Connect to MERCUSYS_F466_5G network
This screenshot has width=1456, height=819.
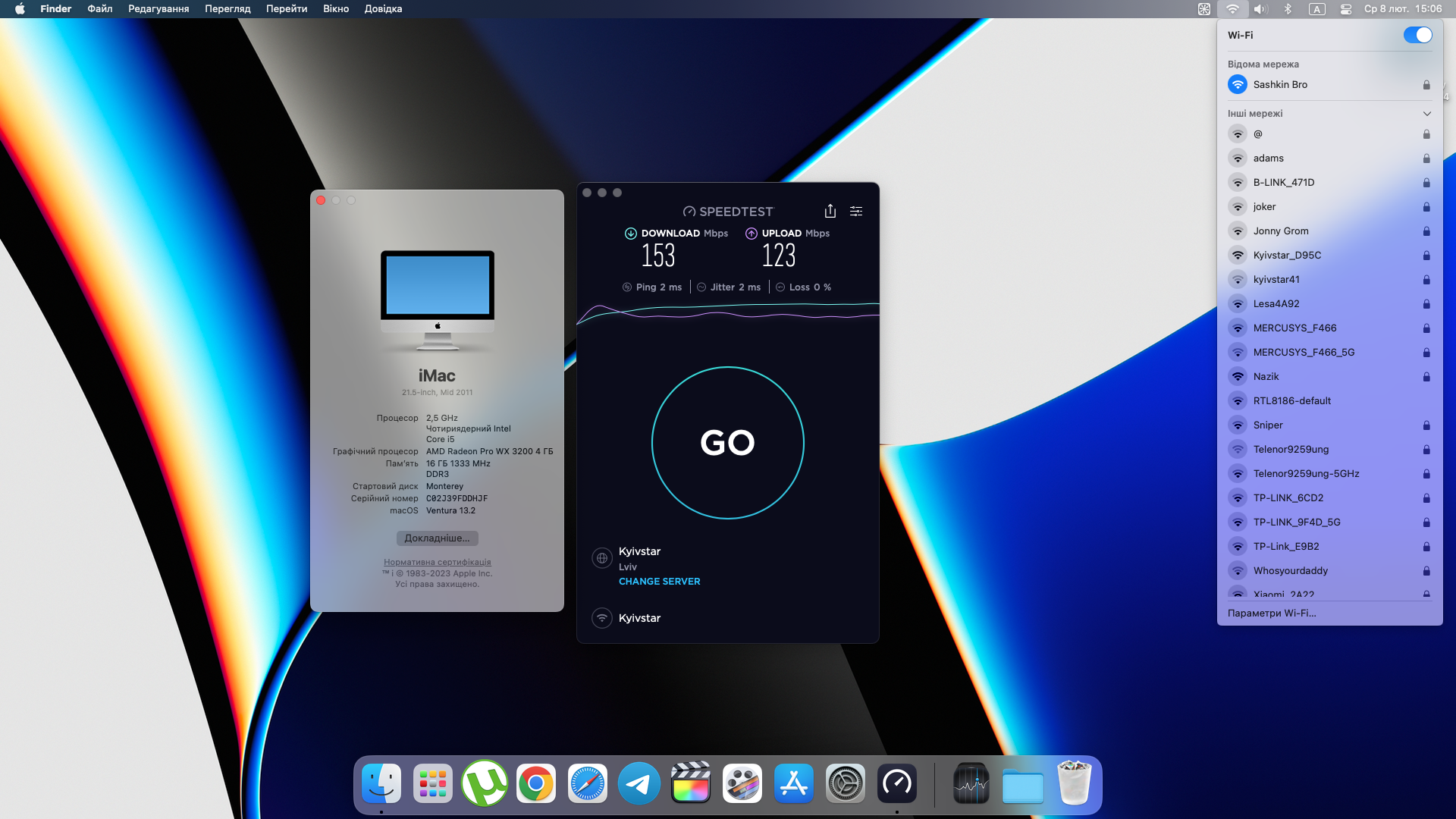[1303, 353]
